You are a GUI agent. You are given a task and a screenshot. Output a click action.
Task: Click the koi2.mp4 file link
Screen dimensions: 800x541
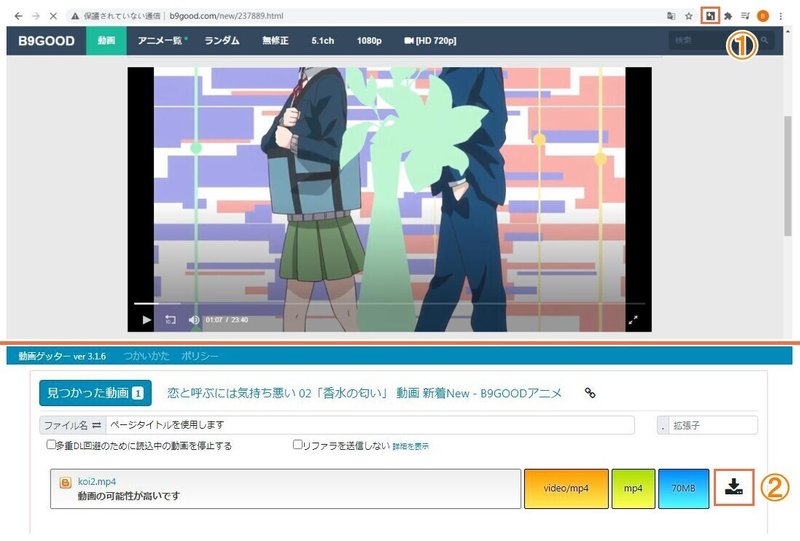coord(97,482)
